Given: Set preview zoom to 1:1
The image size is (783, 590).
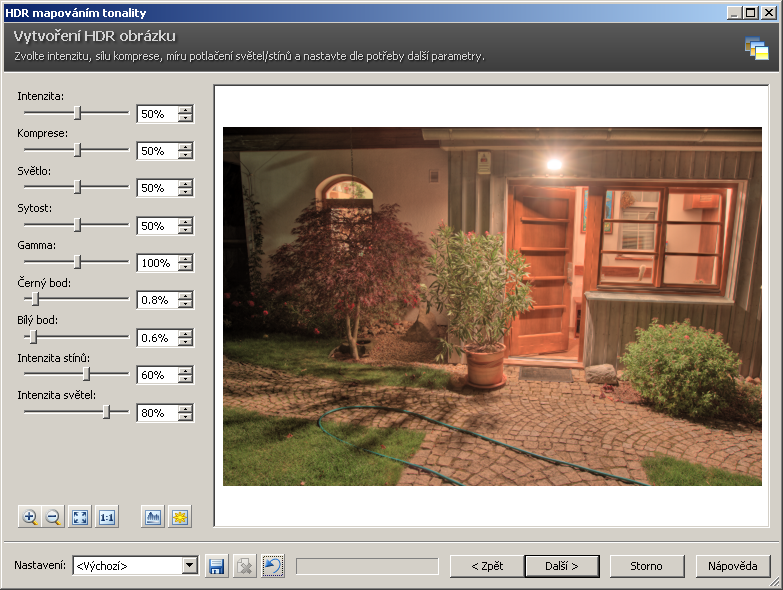Looking at the screenshot, I should click(x=107, y=517).
